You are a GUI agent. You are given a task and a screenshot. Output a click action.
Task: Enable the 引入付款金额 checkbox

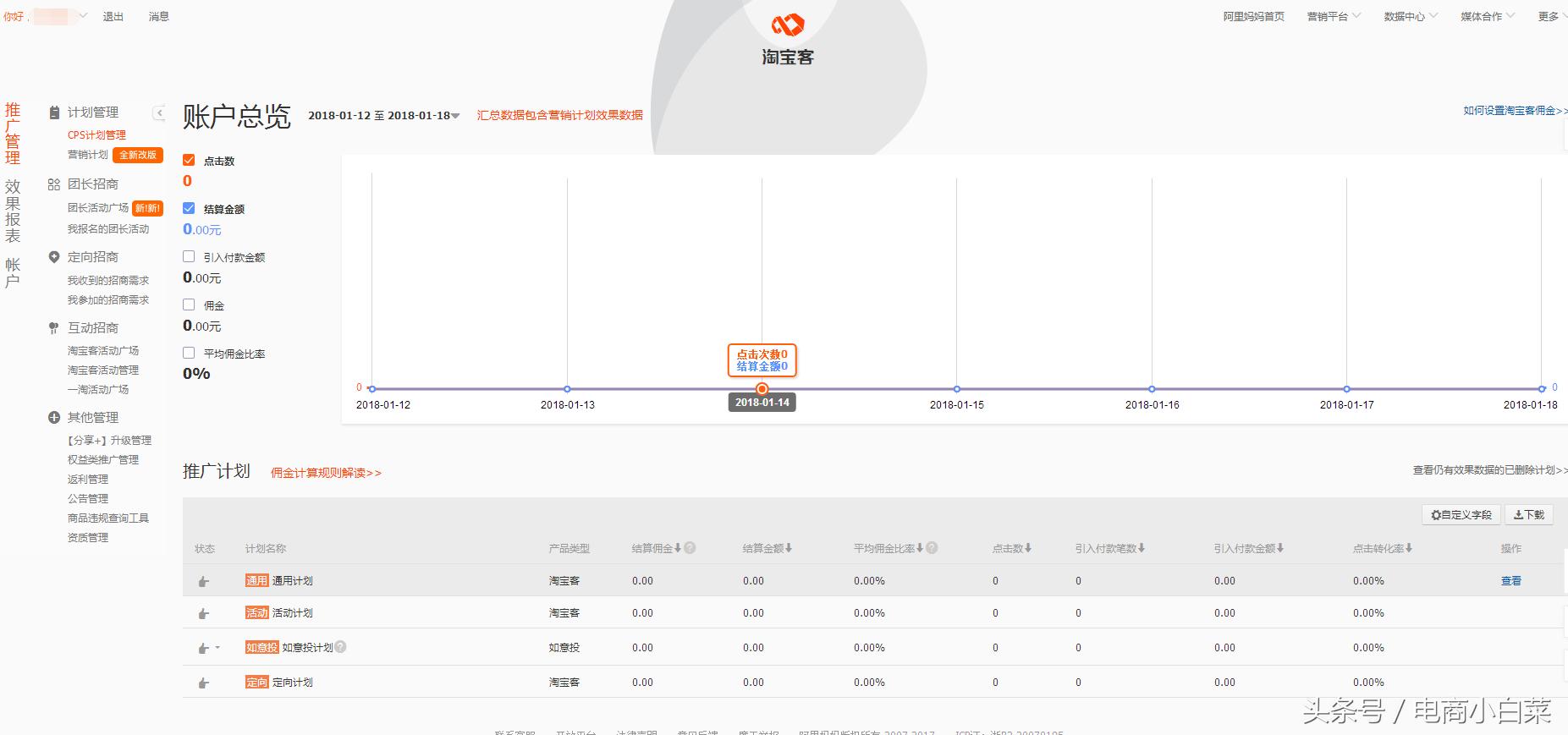pyautogui.click(x=189, y=256)
